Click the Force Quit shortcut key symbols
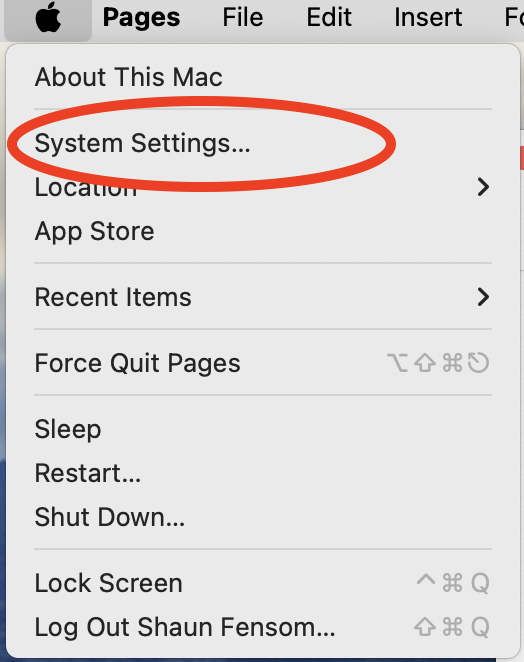This screenshot has width=524, height=662. click(438, 363)
